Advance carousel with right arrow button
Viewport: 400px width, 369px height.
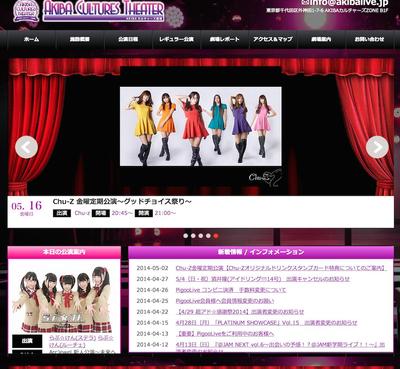click(377, 147)
